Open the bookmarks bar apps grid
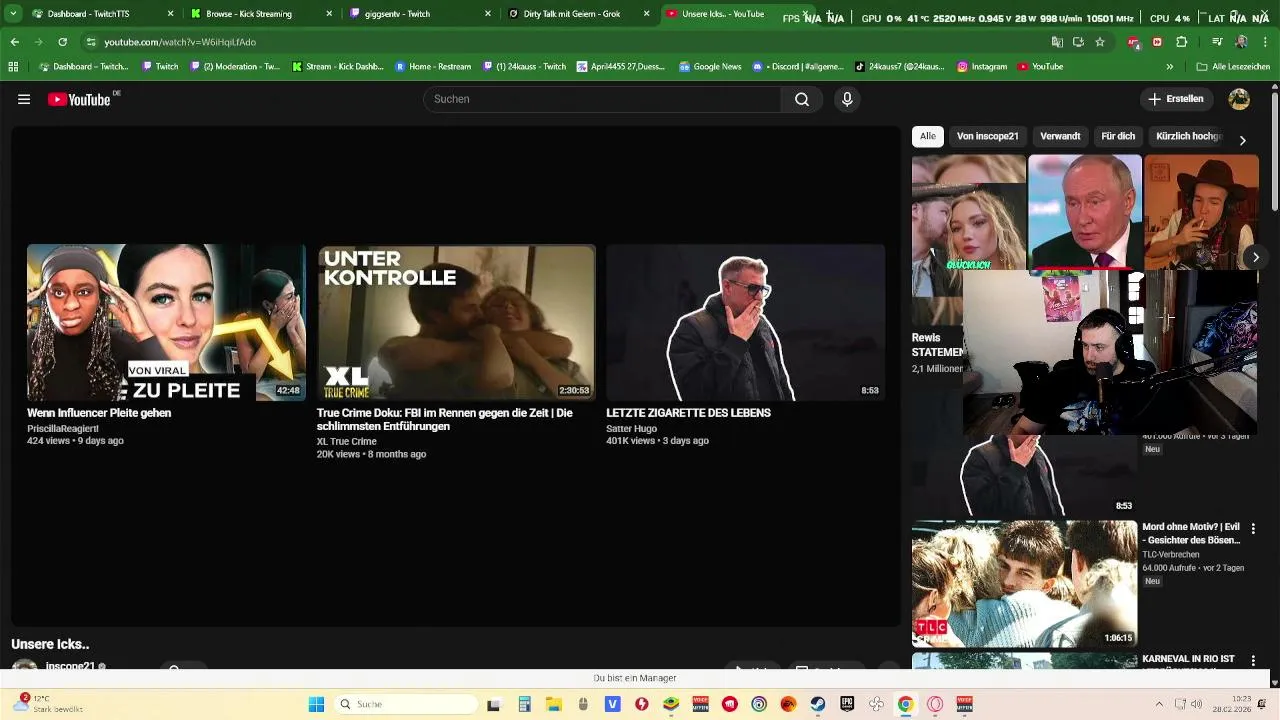Screen dimensions: 1280x720 coord(13,67)
